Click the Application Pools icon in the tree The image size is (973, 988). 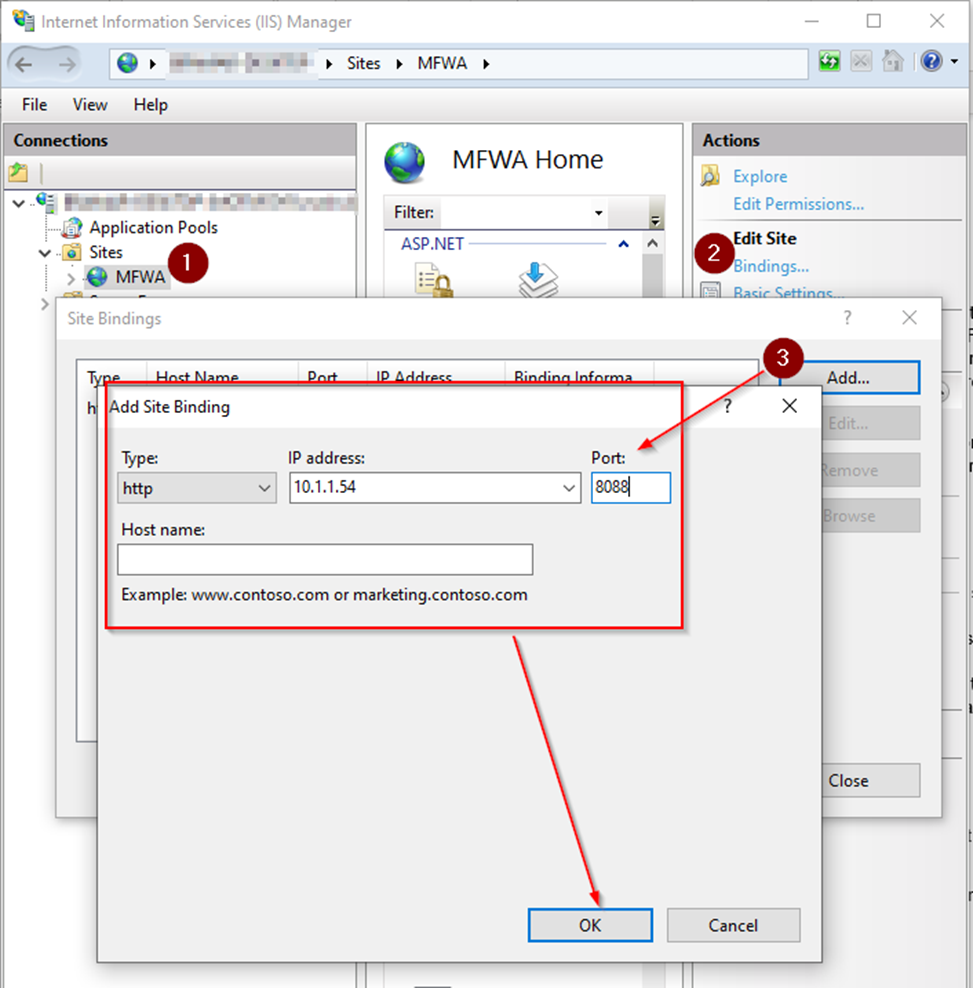[72, 227]
